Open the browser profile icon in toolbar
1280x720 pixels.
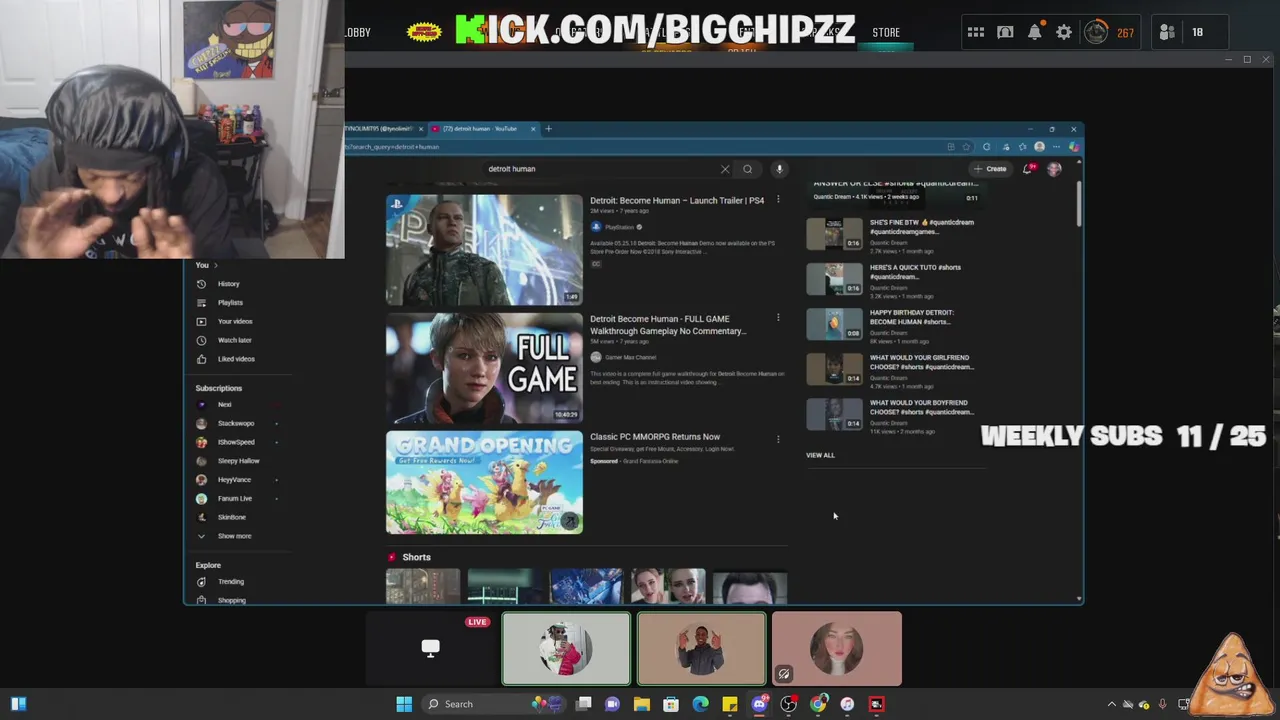click(1039, 147)
